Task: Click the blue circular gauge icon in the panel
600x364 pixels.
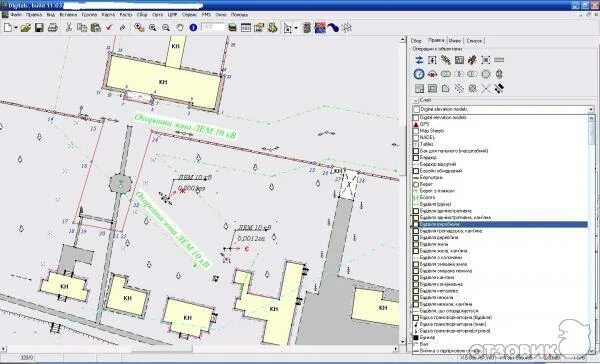Action: coord(419,74)
